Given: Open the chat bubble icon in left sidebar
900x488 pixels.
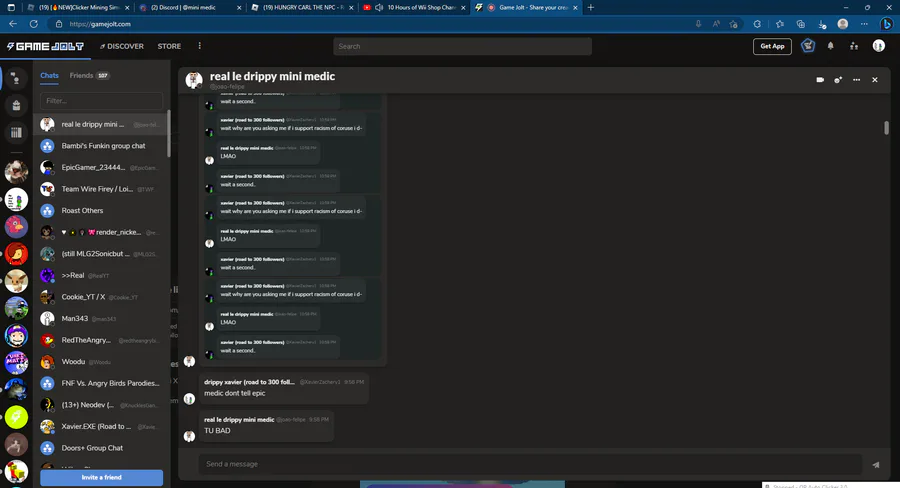Looking at the screenshot, I should [16, 78].
